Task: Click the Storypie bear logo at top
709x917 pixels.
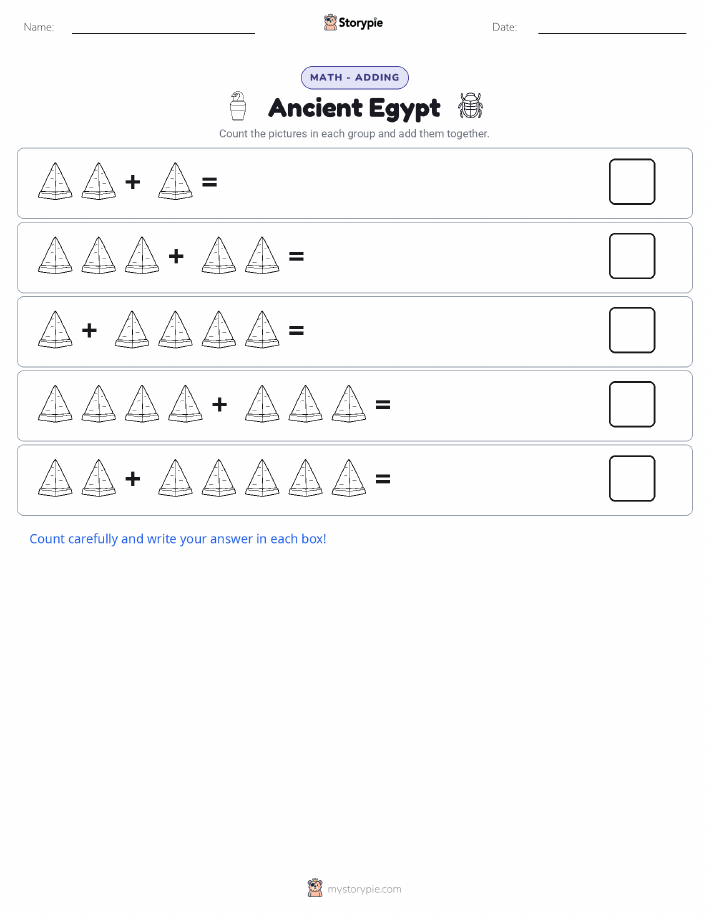Action: coord(331,23)
